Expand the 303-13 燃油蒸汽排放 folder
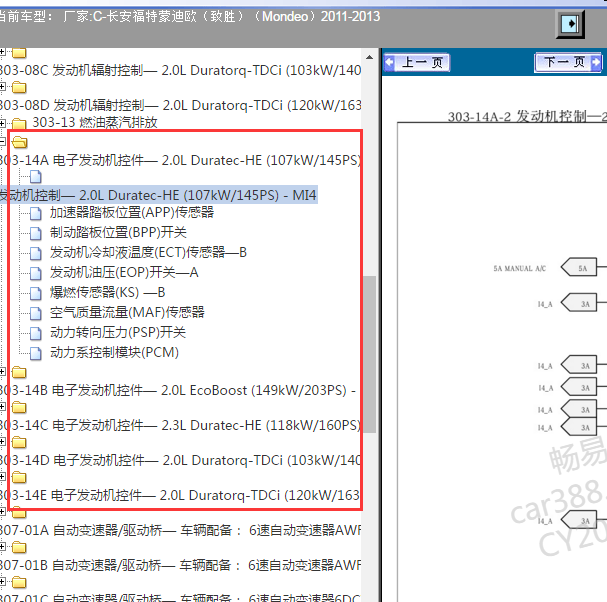This screenshot has height=602, width=607. point(2,123)
